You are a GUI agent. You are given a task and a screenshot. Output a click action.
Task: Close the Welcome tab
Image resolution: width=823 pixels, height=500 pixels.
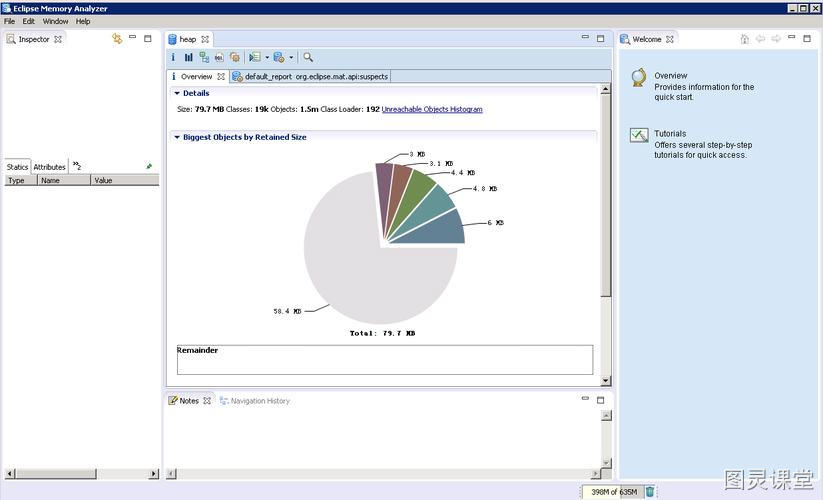pos(670,39)
